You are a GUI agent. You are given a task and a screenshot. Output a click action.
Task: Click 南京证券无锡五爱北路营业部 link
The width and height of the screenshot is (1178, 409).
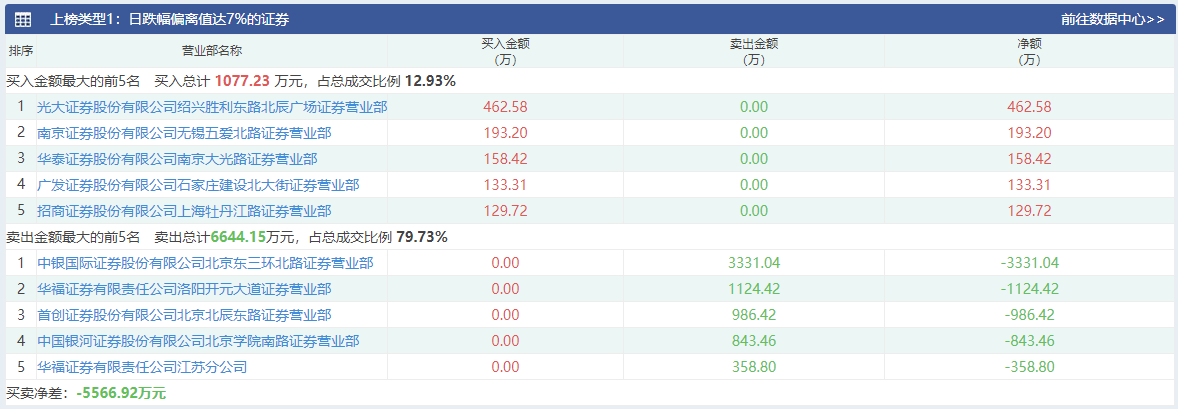point(184,133)
